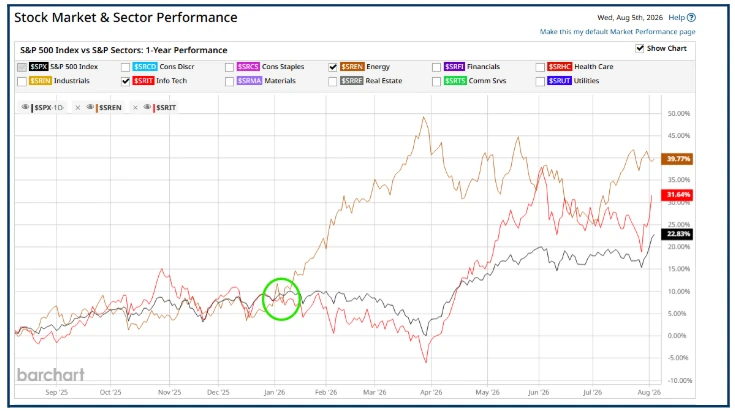This screenshot has width=735, height=411.
Task: Click the black $SPX symbol badge
Action: tap(38, 67)
